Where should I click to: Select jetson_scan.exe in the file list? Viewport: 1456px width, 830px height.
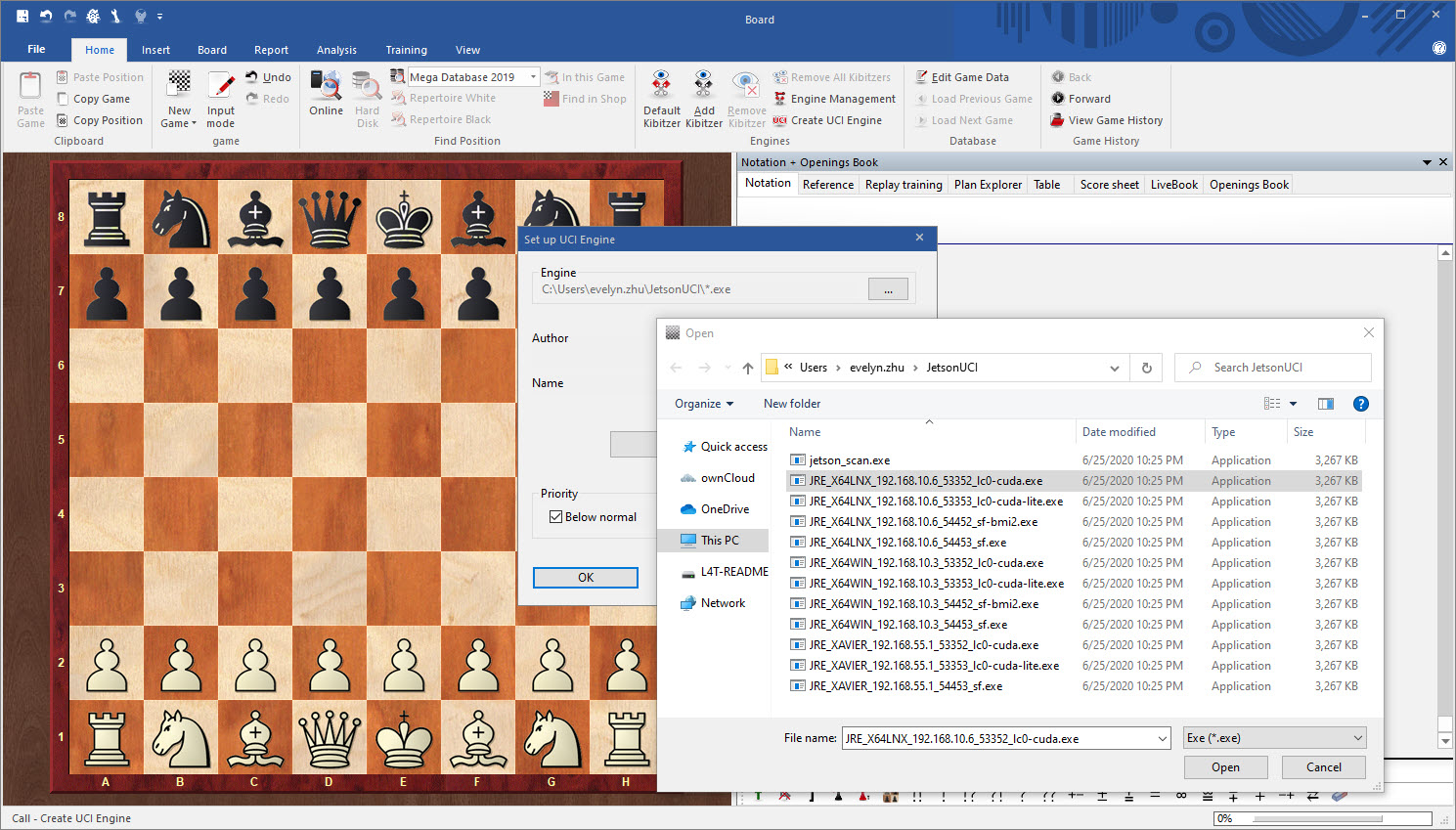(849, 460)
